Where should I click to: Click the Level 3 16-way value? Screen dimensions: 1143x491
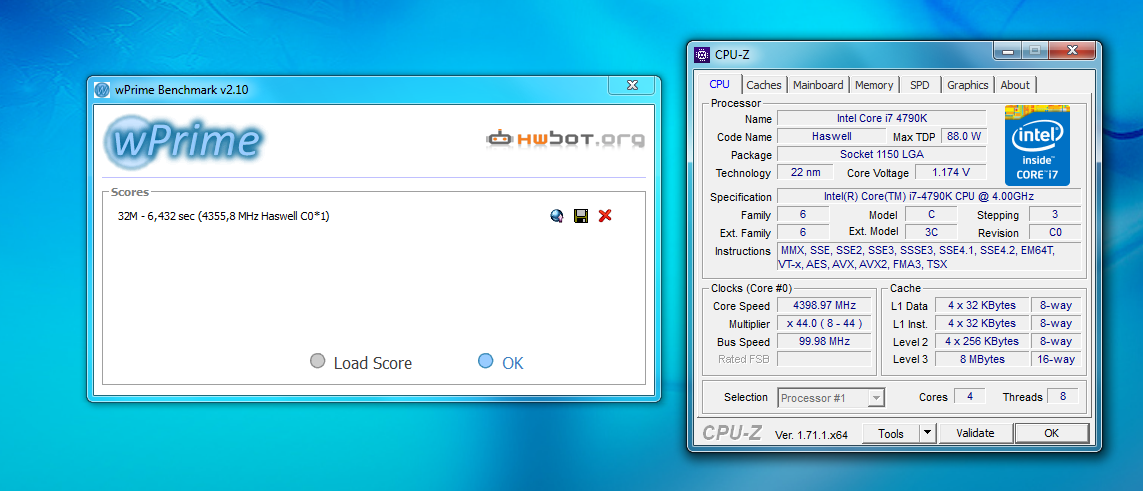[1056, 359]
